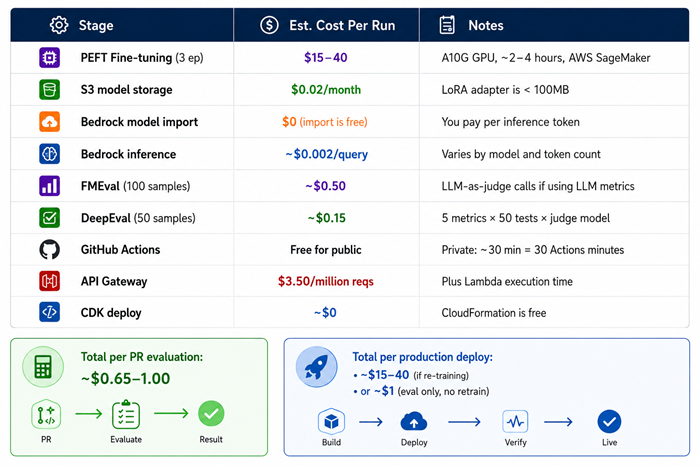Screen dimensions: 700x466
Task: Click the dollar-sign icon in the cost header
Action: [269, 25]
